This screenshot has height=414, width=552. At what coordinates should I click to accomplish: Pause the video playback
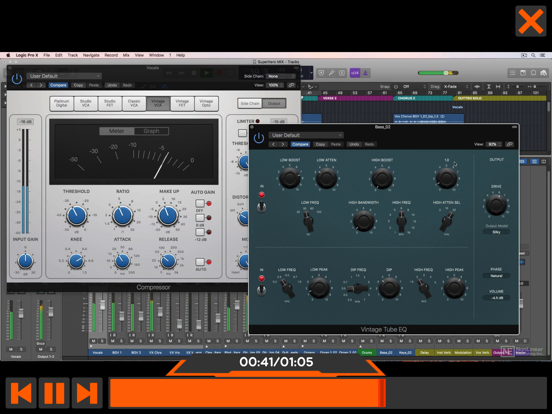54,393
